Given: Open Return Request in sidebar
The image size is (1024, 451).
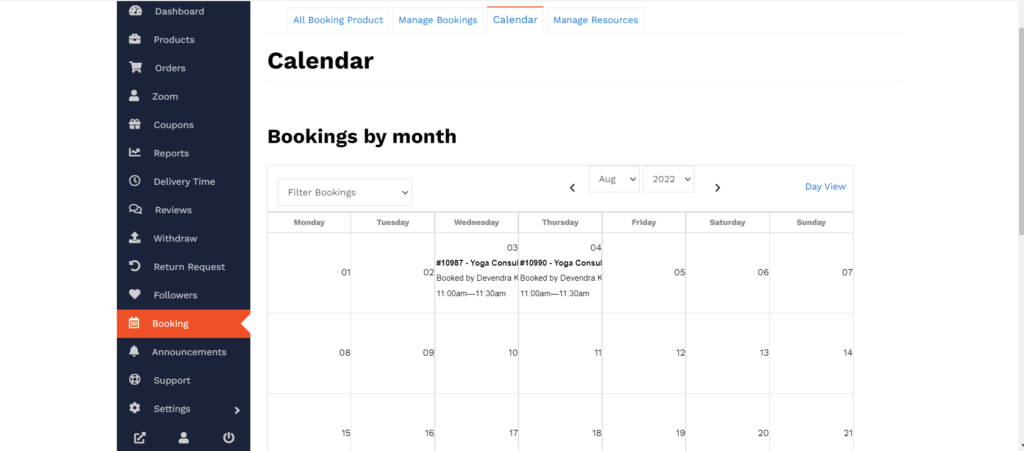Looking at the screenshot, I should 189,267.
